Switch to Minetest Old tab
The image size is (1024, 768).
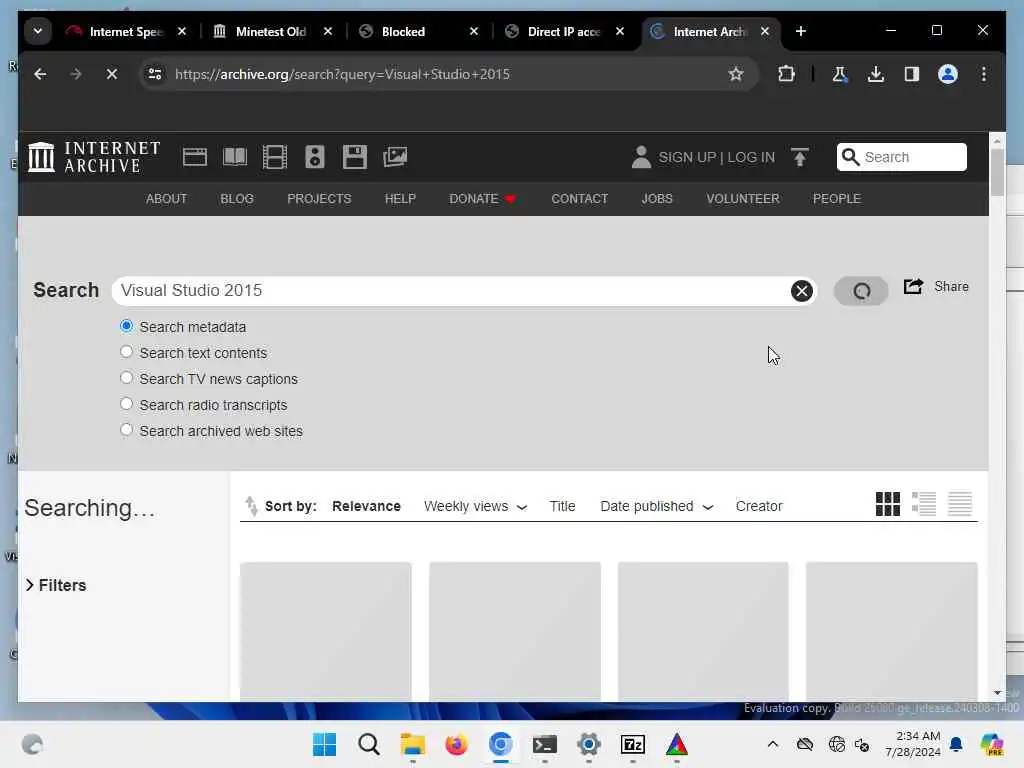click(272, 31)
